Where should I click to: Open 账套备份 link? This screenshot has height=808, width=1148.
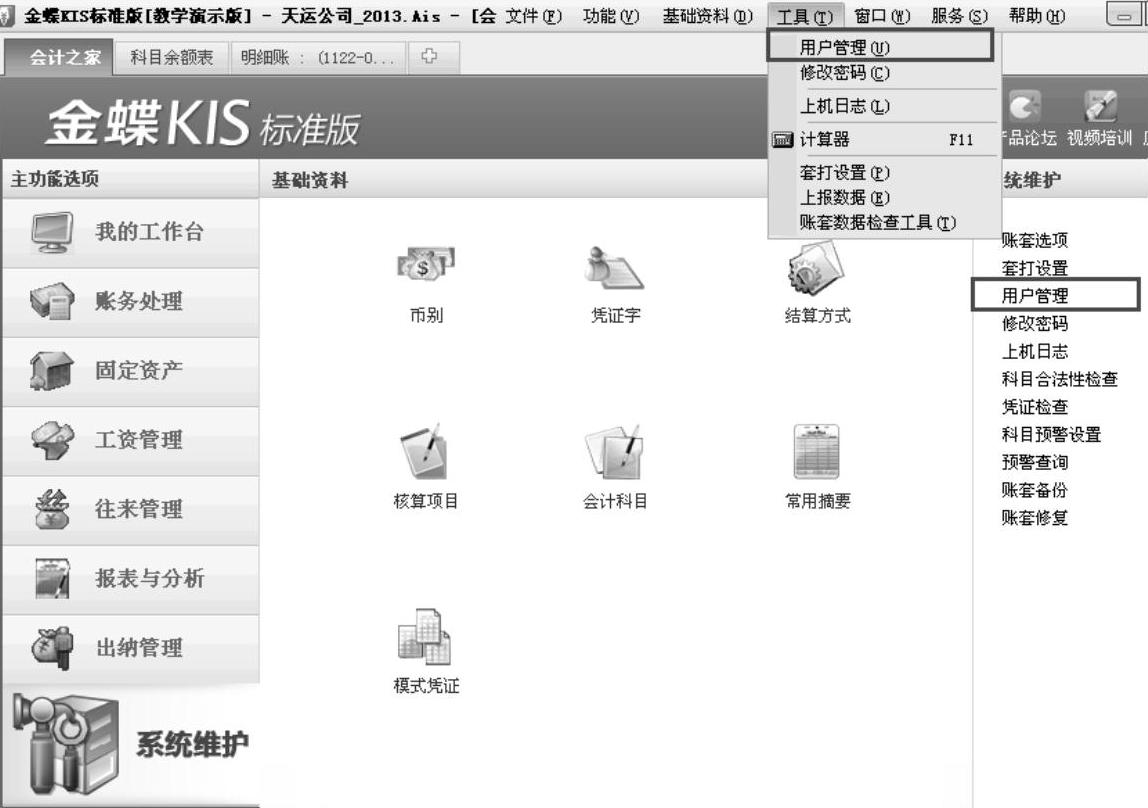click(x=1035, y=490)
